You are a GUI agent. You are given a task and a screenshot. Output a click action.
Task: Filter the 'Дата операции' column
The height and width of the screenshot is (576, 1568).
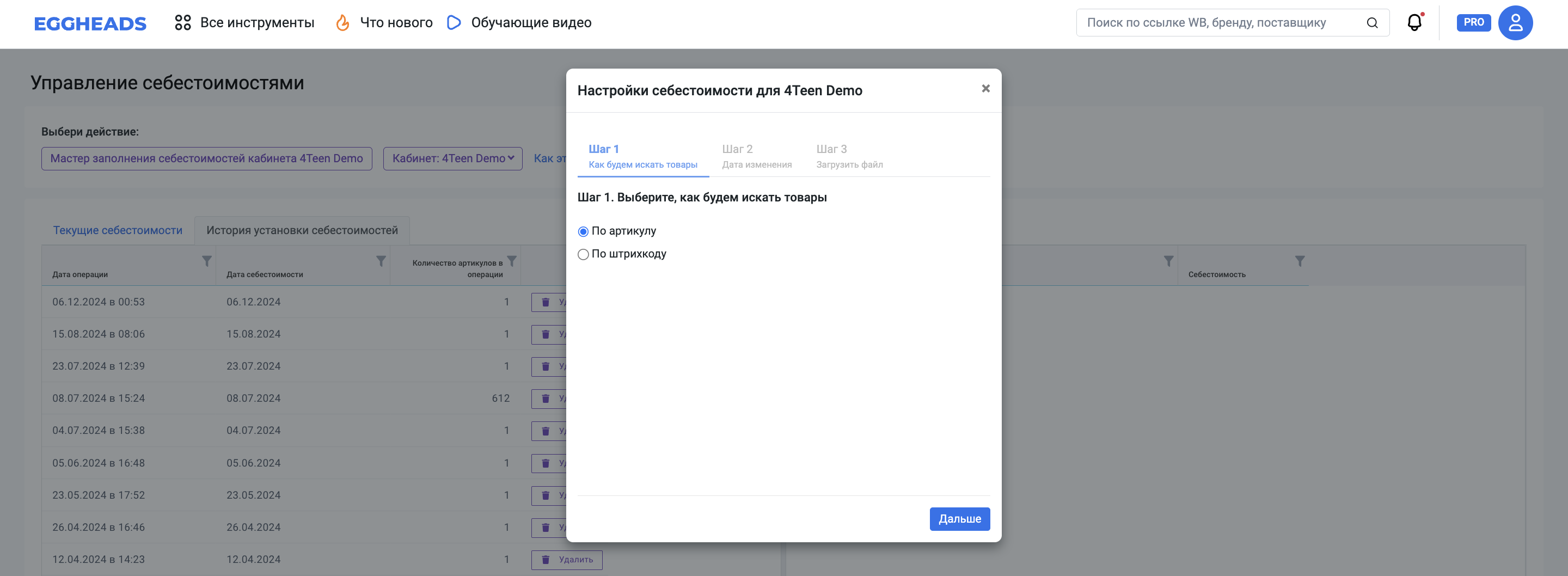click(207, 261)
